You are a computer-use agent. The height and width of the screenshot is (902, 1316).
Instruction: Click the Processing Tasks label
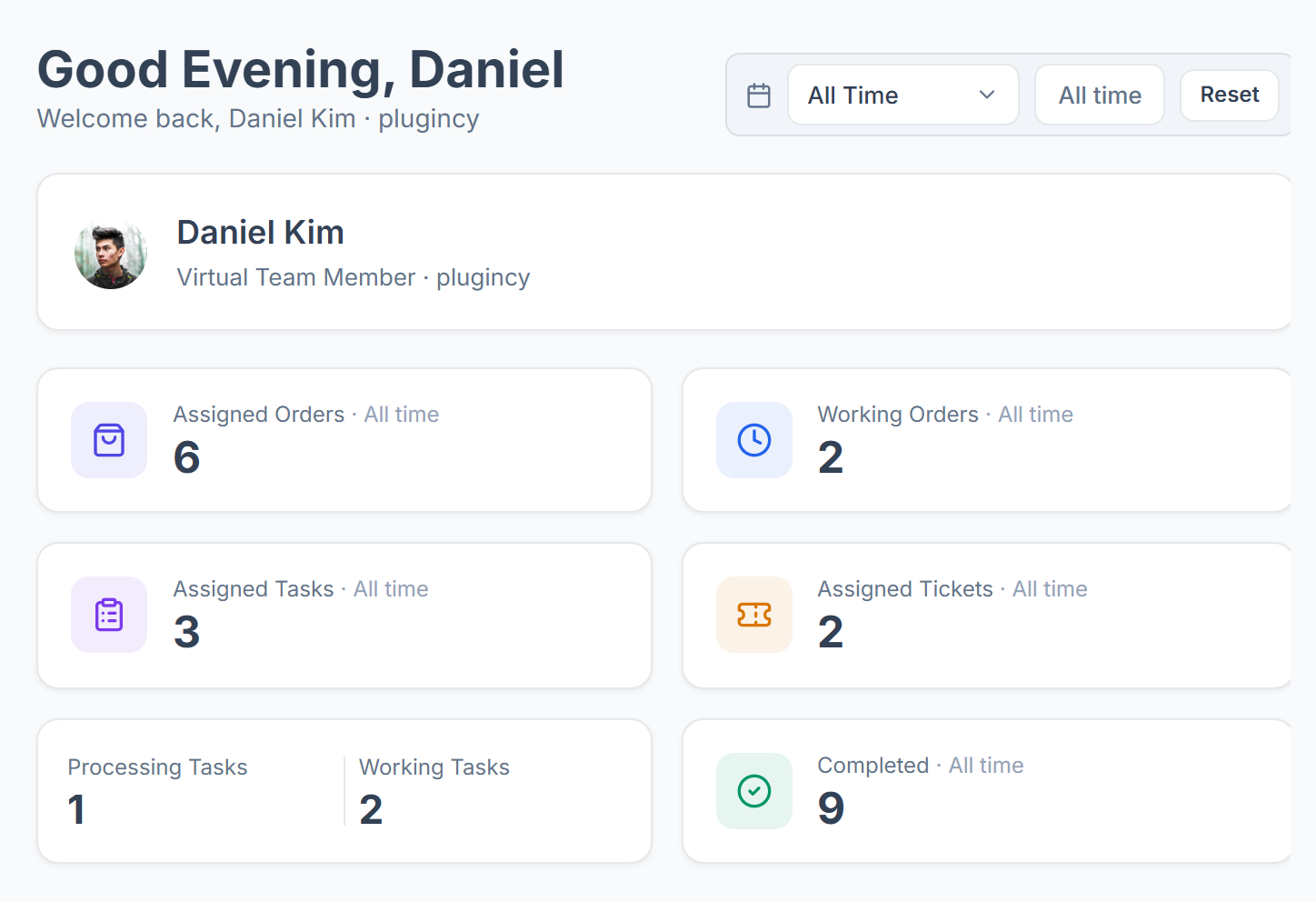157,767
